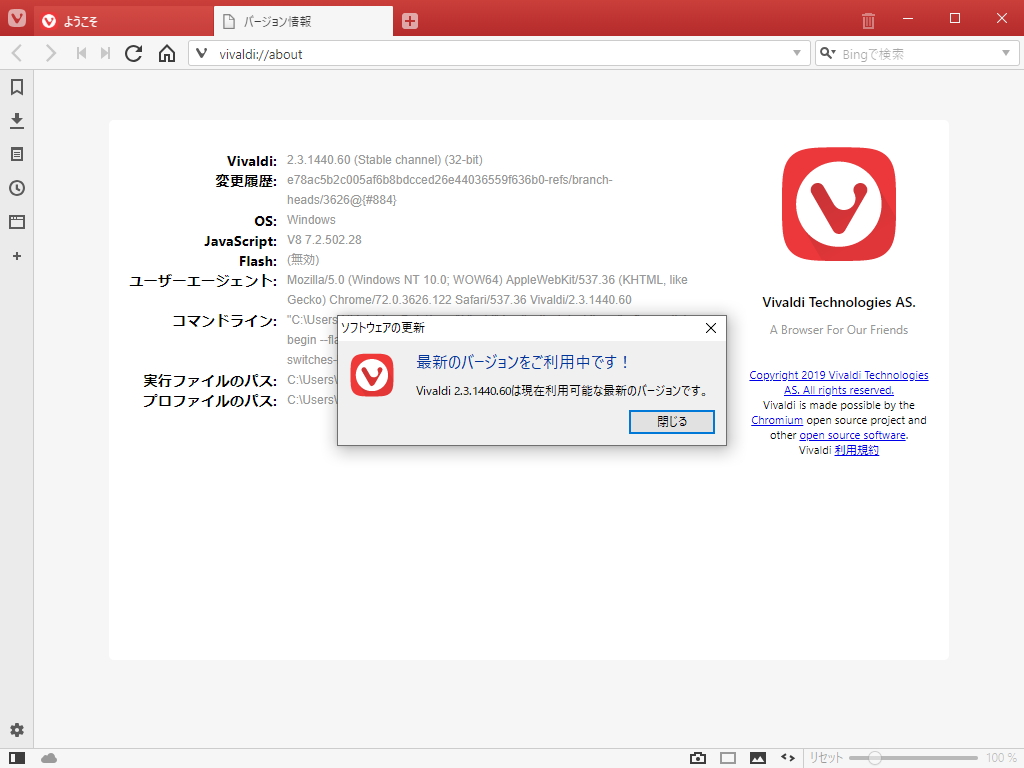Open the address bar dropdown
Image resolution: width=1024 pixels, height=768 pixels.
[x=797, y=53]
